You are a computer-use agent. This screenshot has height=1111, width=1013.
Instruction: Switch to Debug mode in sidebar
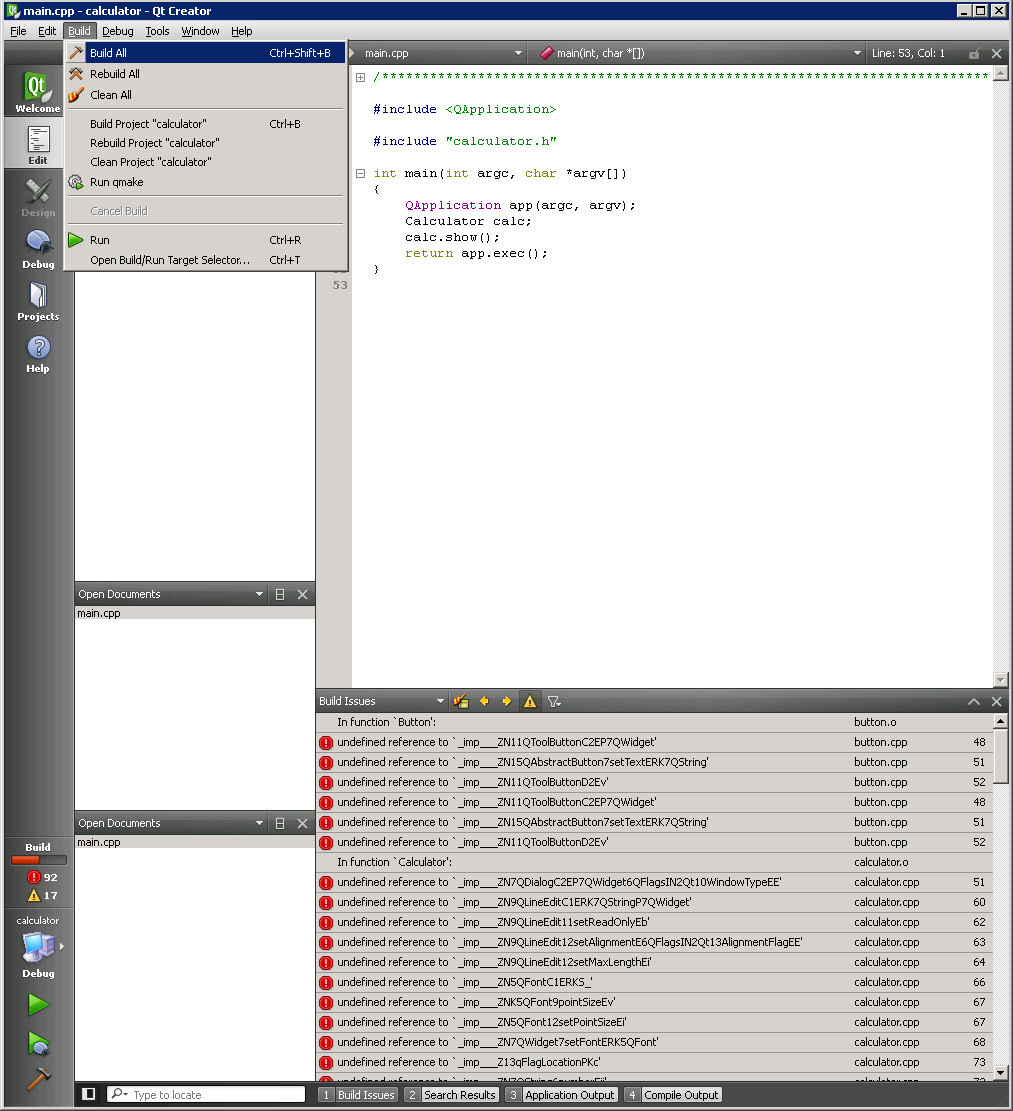tap(38, 248)
